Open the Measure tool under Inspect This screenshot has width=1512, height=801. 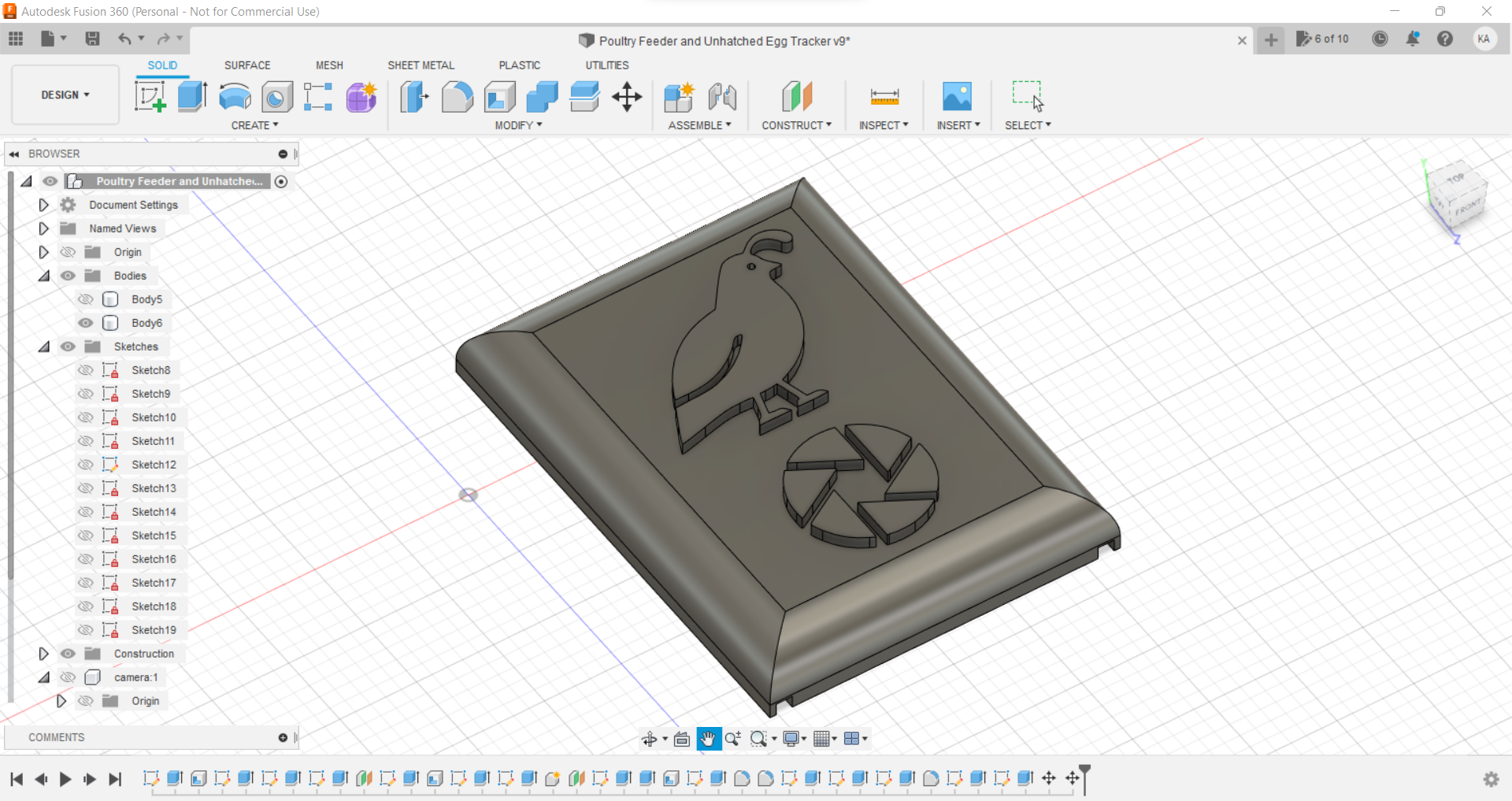884,97
